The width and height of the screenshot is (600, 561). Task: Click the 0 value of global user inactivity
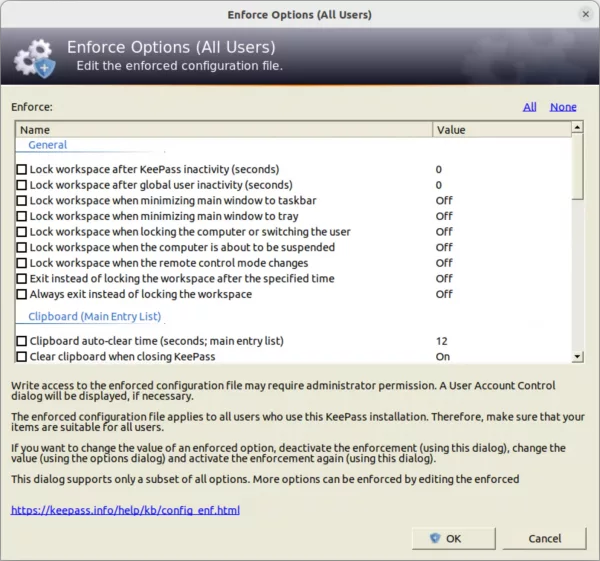pyautogui.click(x=439, y=185)
